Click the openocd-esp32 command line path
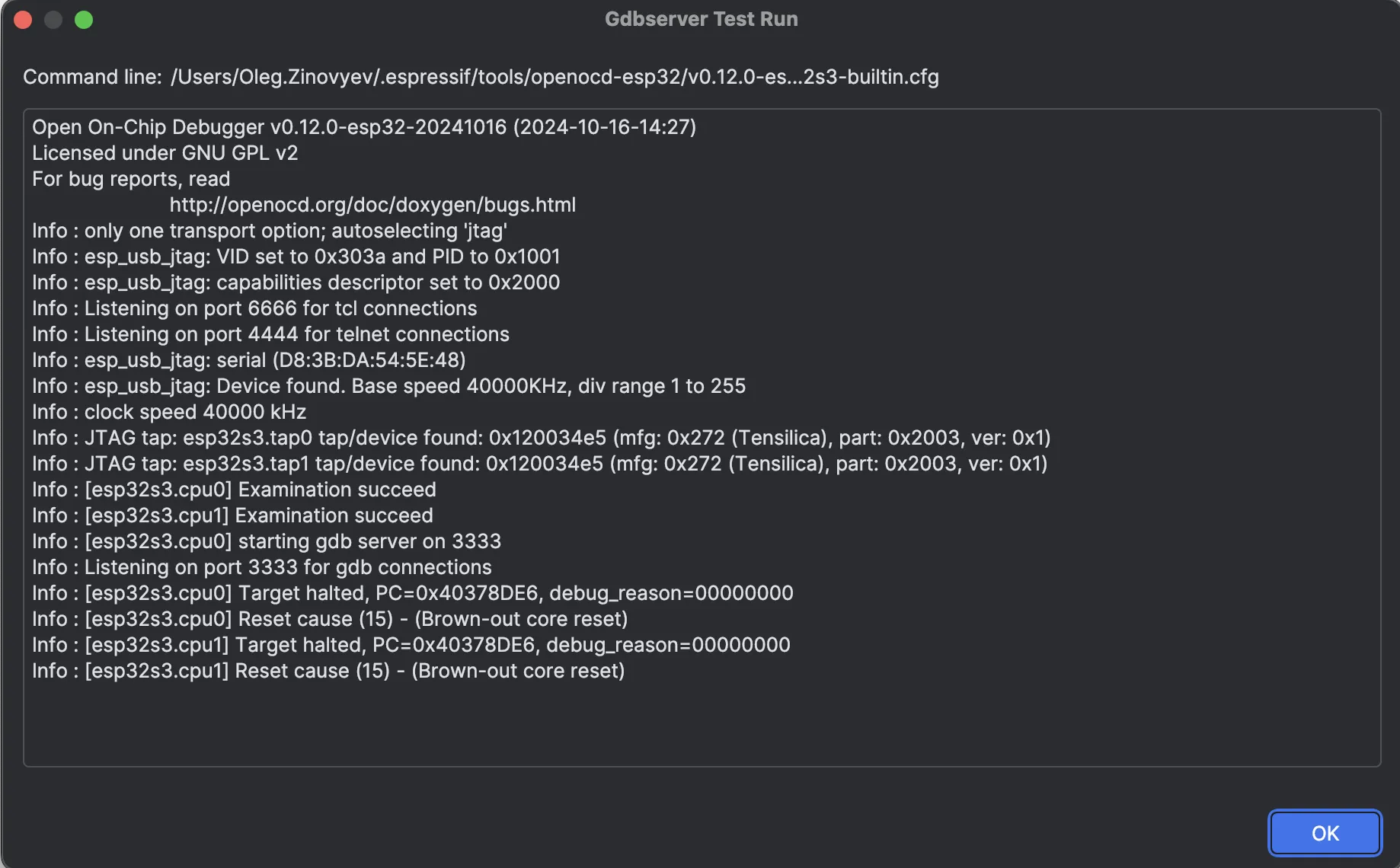Image resolution: width=1400 pixels, height=868 pixels. pyautogui.click(x=555, y=77)
